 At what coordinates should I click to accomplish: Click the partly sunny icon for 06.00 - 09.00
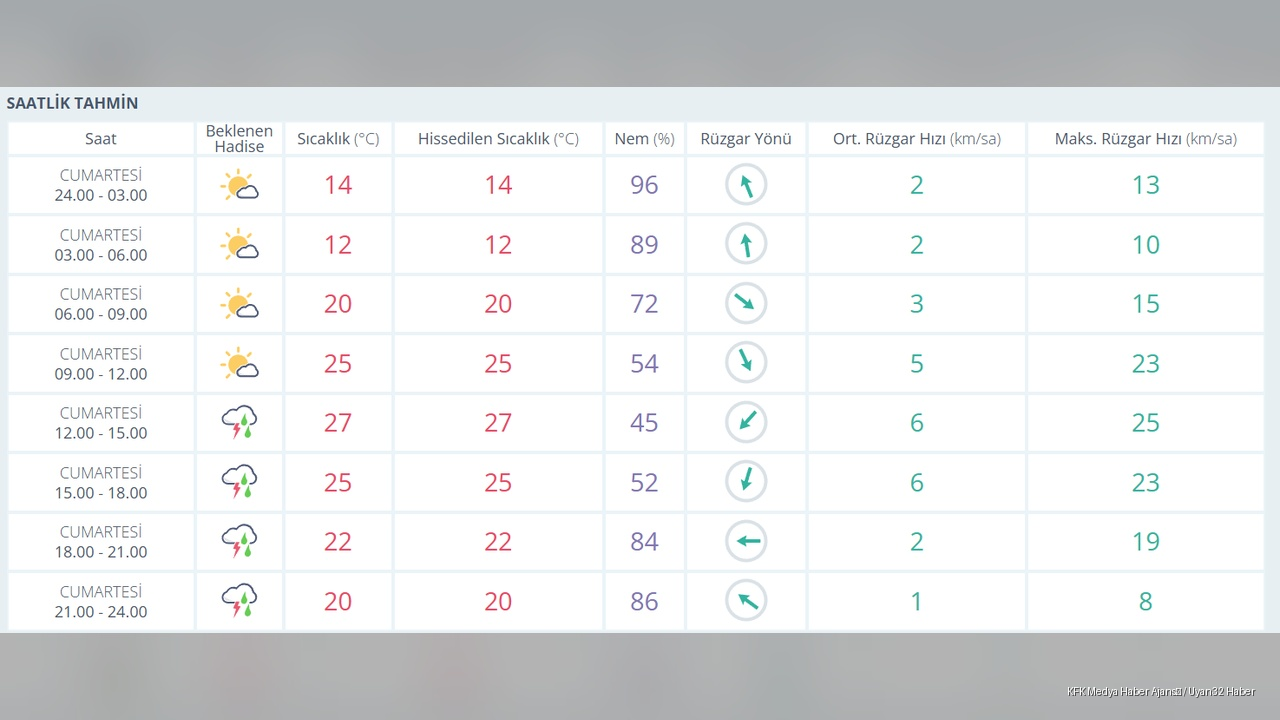[x=239, y=305]
